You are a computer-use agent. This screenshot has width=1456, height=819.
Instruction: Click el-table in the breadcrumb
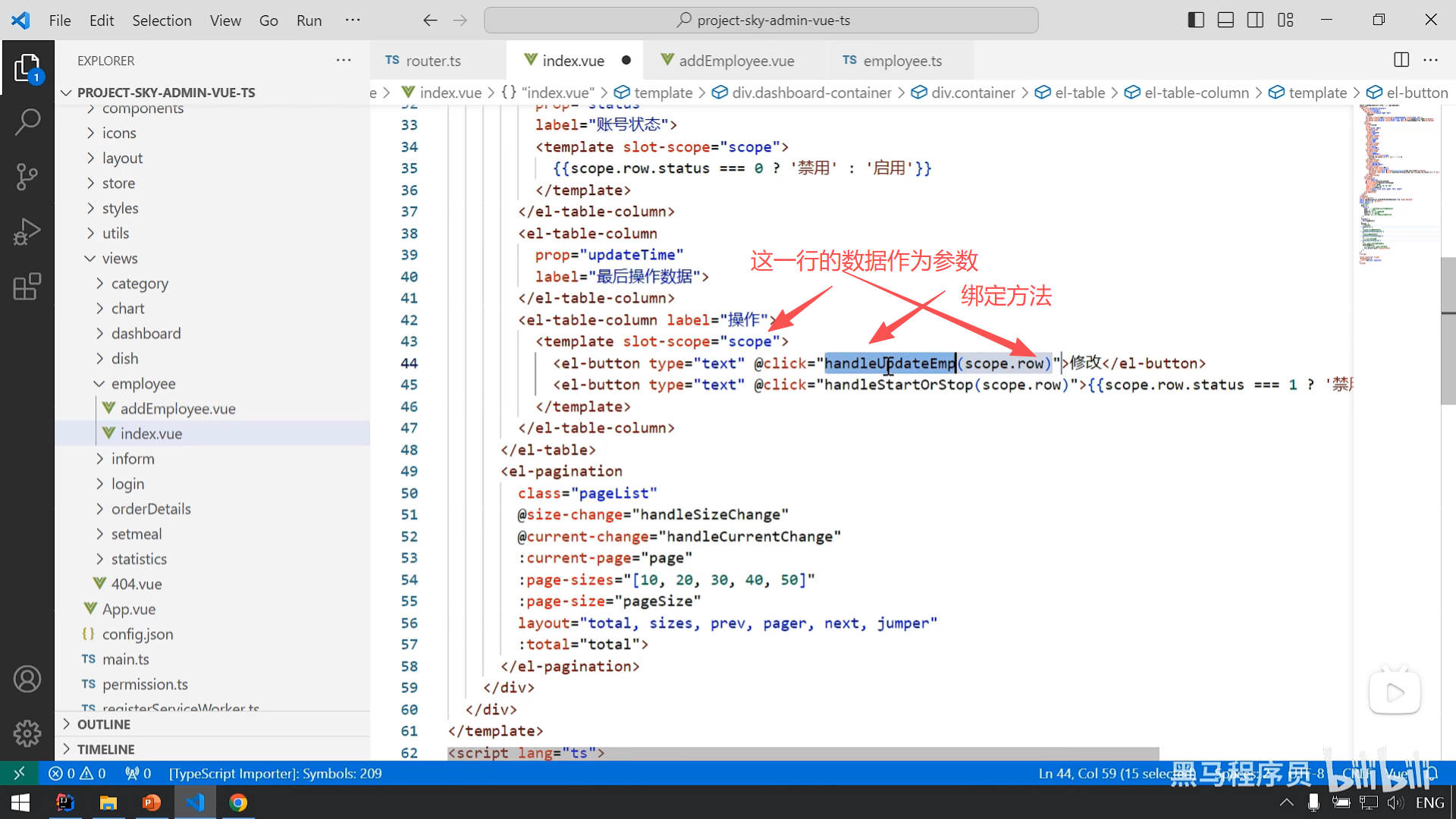click(1079, 93)
